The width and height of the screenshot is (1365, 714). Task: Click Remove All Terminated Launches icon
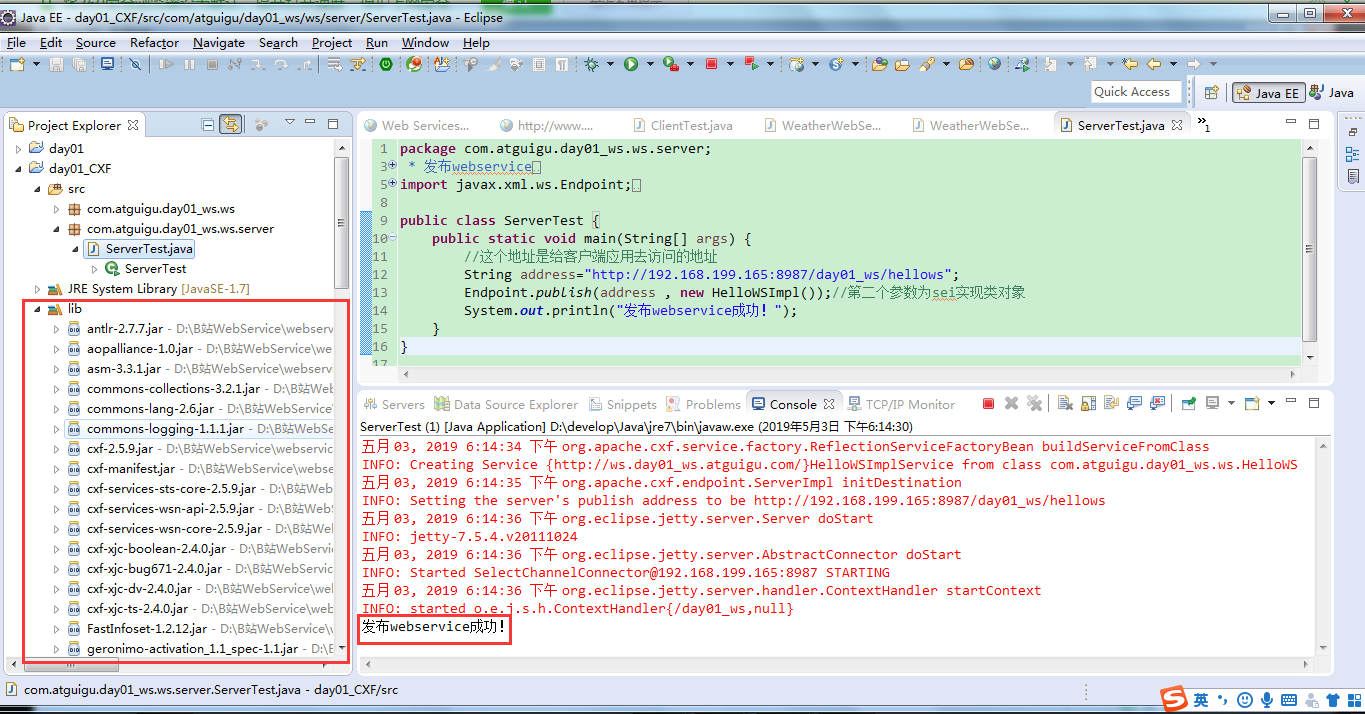tap(1034, 404)
